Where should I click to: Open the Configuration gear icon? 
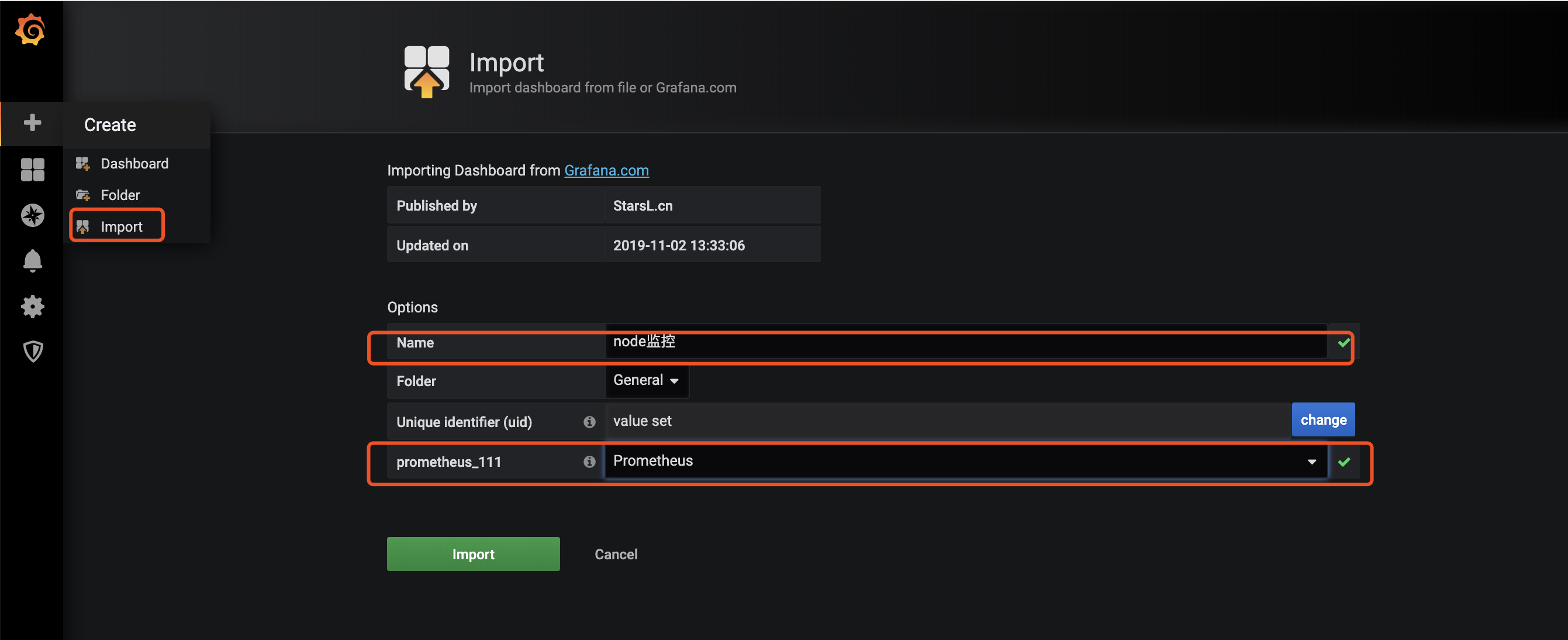coord(32,307)
